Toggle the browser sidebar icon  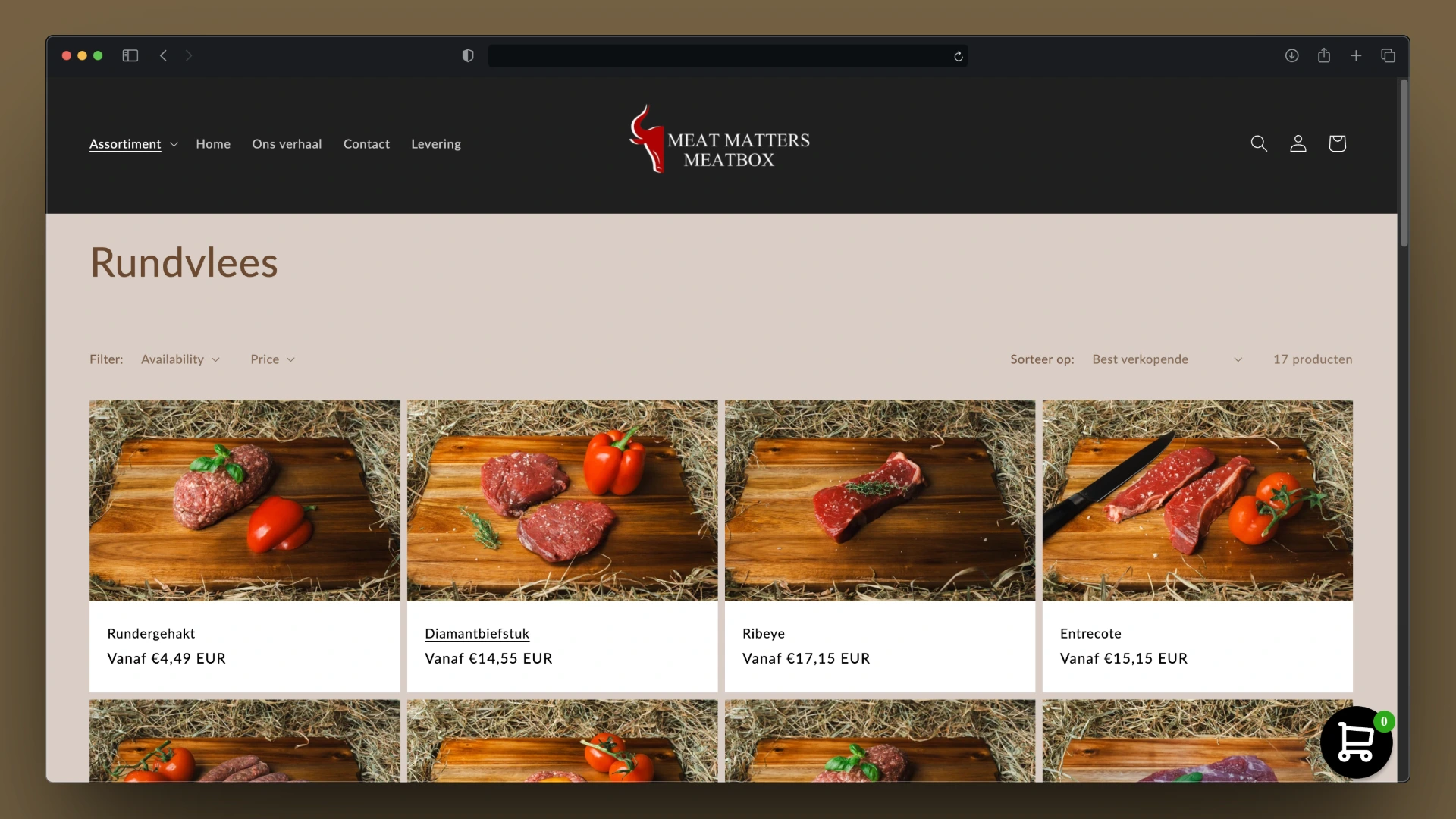(x=130, y=55)
